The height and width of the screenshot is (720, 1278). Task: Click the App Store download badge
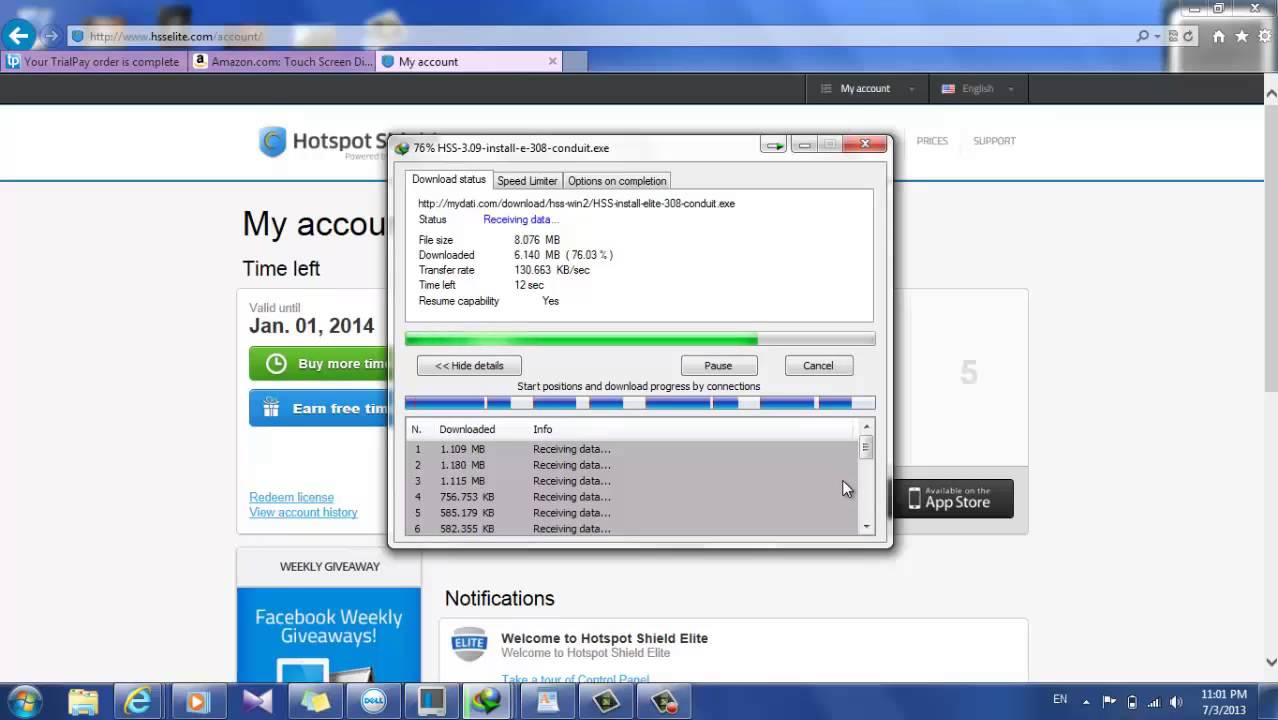pos(953,498)
